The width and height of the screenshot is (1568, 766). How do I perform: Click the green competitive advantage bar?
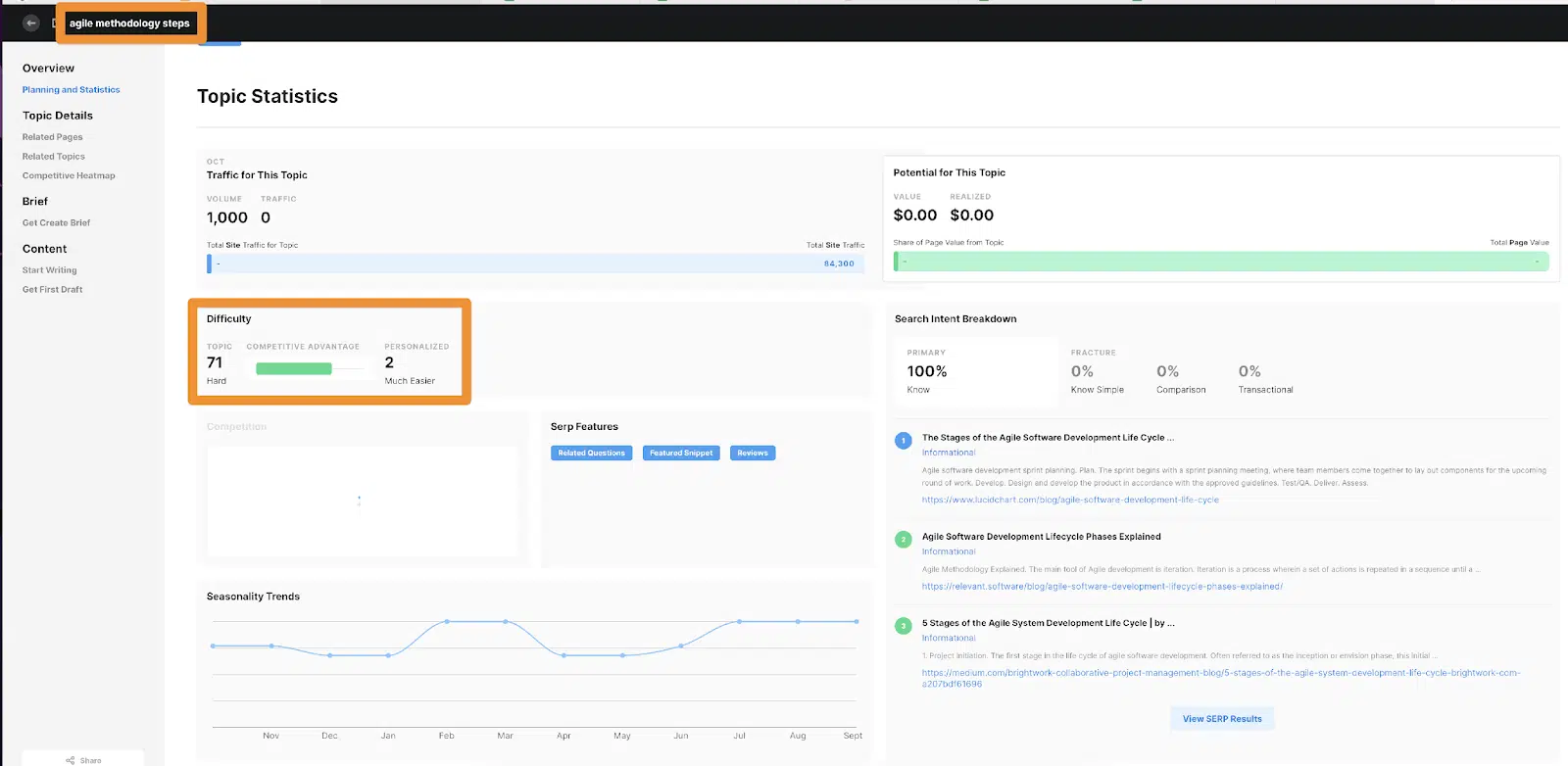pyautogui.click(x=294, y=369)
